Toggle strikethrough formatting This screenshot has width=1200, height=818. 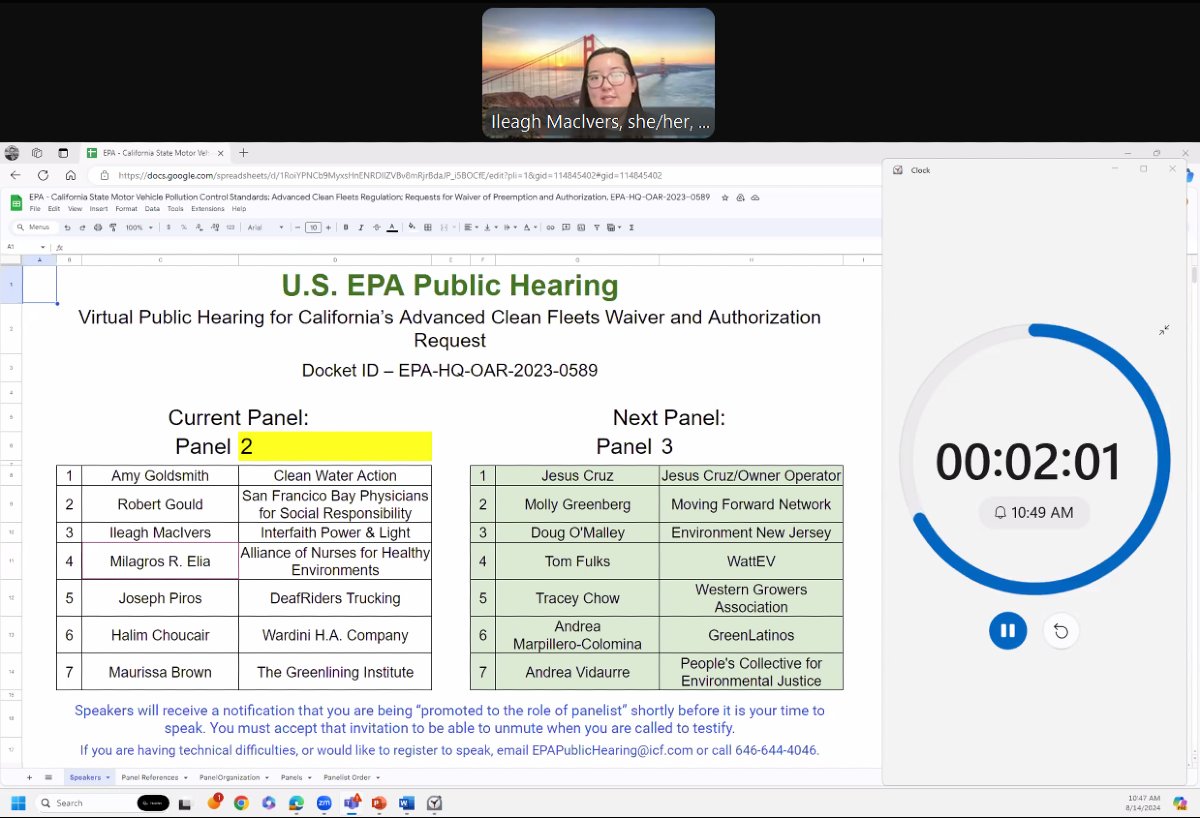(376, 228)
